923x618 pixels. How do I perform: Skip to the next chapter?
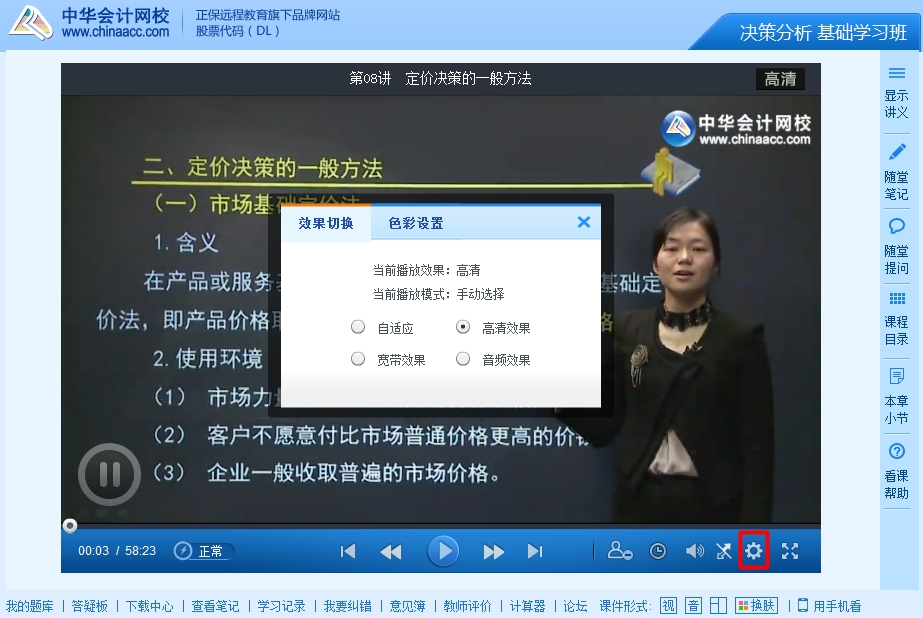pyautogui.click(x=535, y=551)
